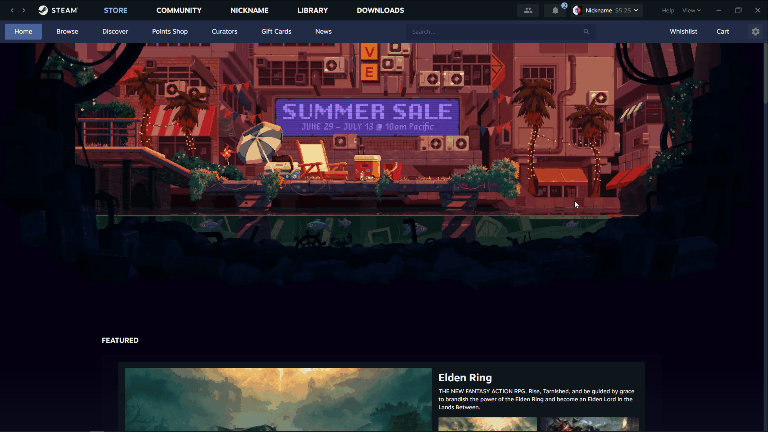Image resolution: width=768 pixels, height=432 pixels.
Task: Open the Wishlist page
Action: click(x=683, y=31)
